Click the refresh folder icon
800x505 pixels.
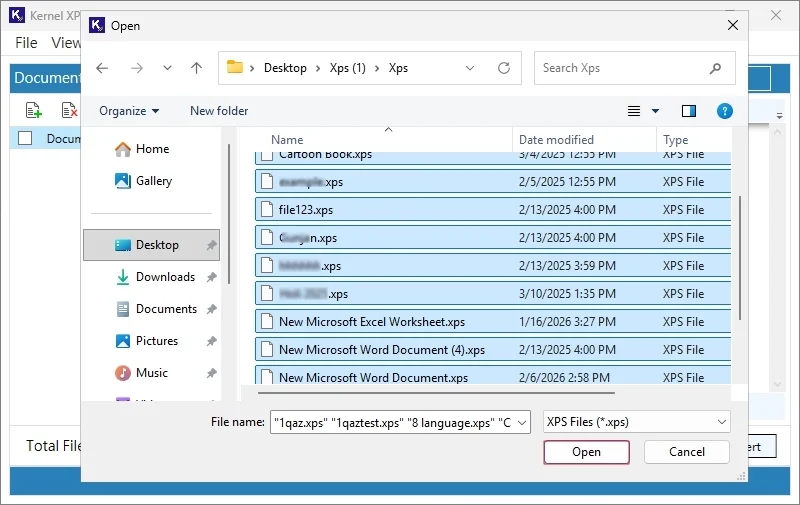[x=504, y=68]
